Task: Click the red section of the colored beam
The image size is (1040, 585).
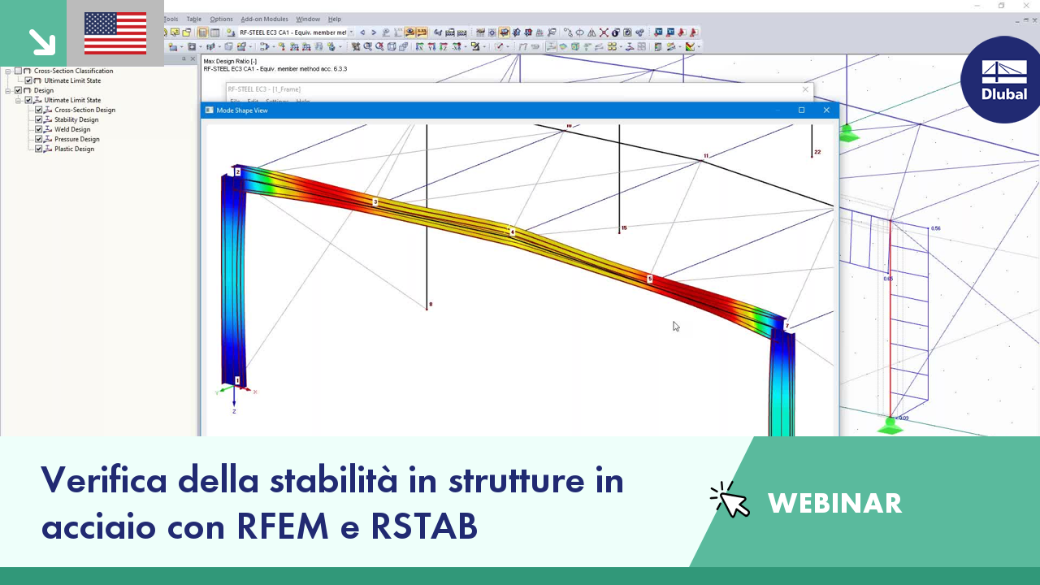Action: [332, 193]
